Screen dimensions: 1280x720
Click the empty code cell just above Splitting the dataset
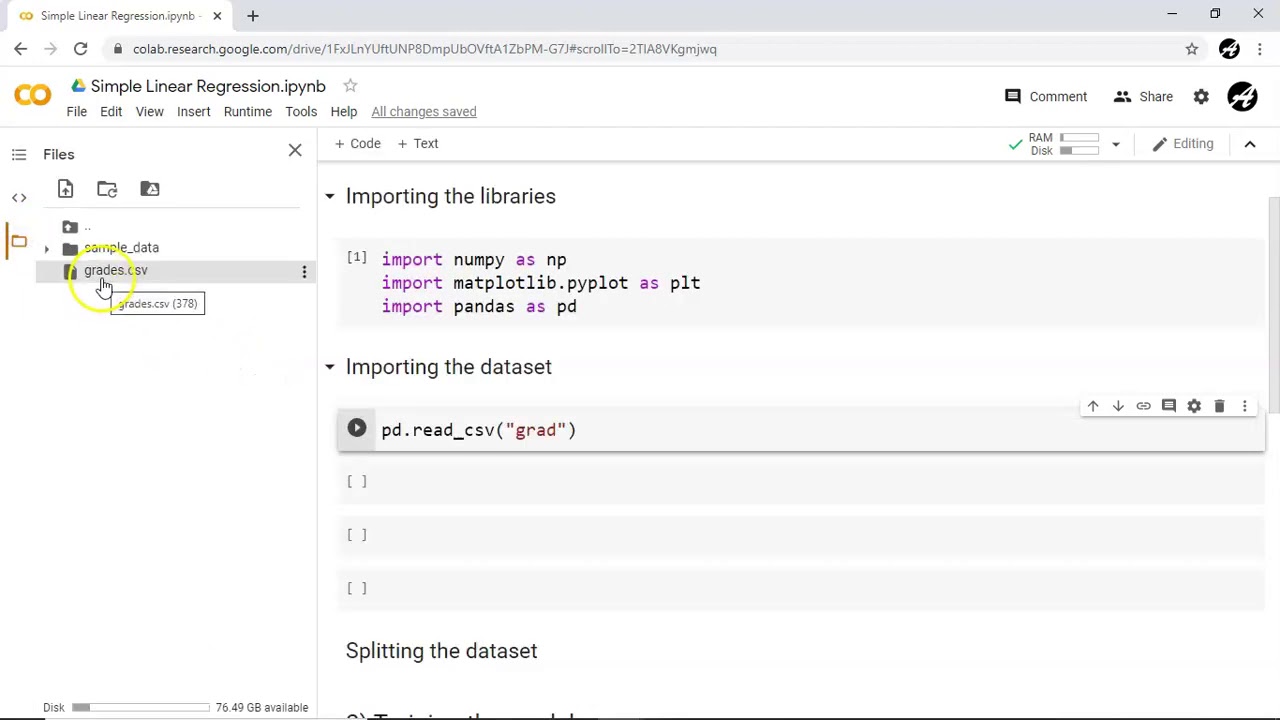point(801,588)
